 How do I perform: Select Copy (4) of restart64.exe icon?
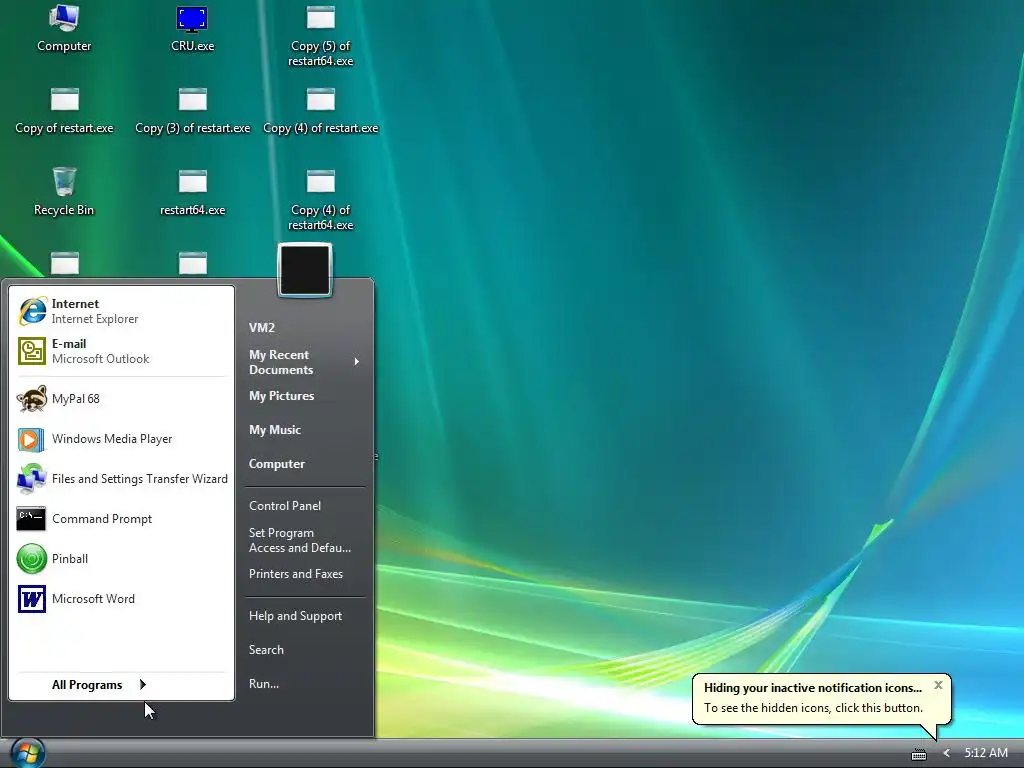pyautogui.click(x=321, y=200)
